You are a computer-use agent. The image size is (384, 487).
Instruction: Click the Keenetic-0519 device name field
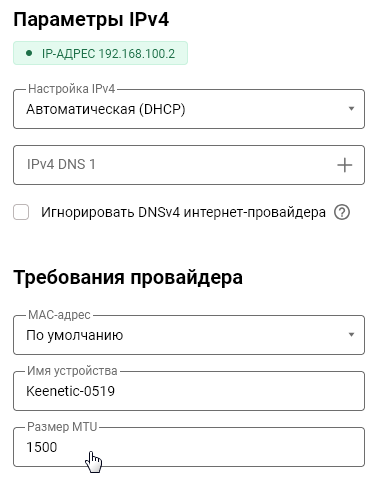[x=189, y=391]
